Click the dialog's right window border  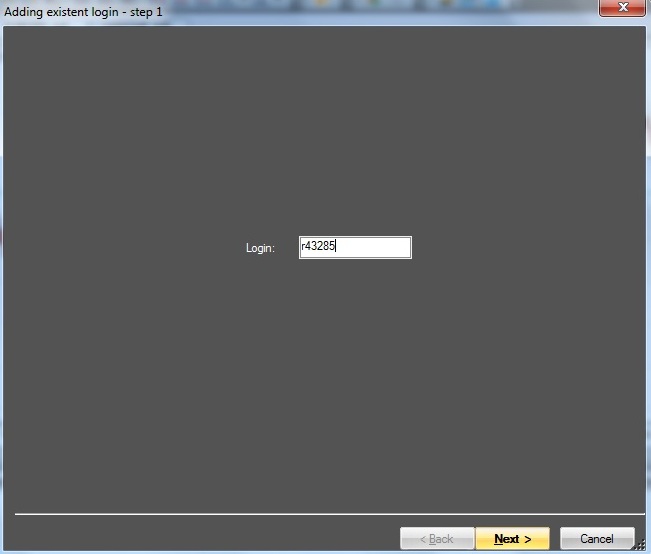(648, 280)
